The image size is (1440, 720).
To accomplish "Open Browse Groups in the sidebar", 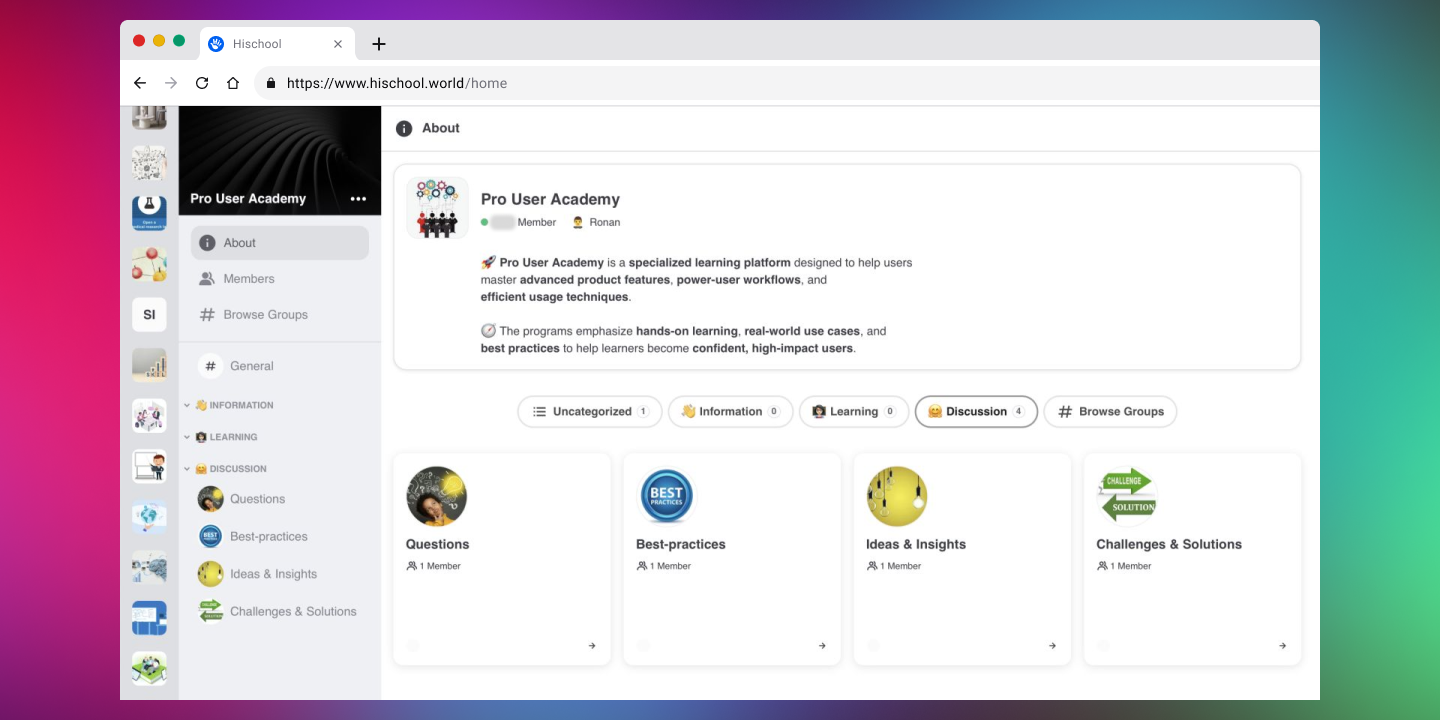I will (x=280, y=315).
